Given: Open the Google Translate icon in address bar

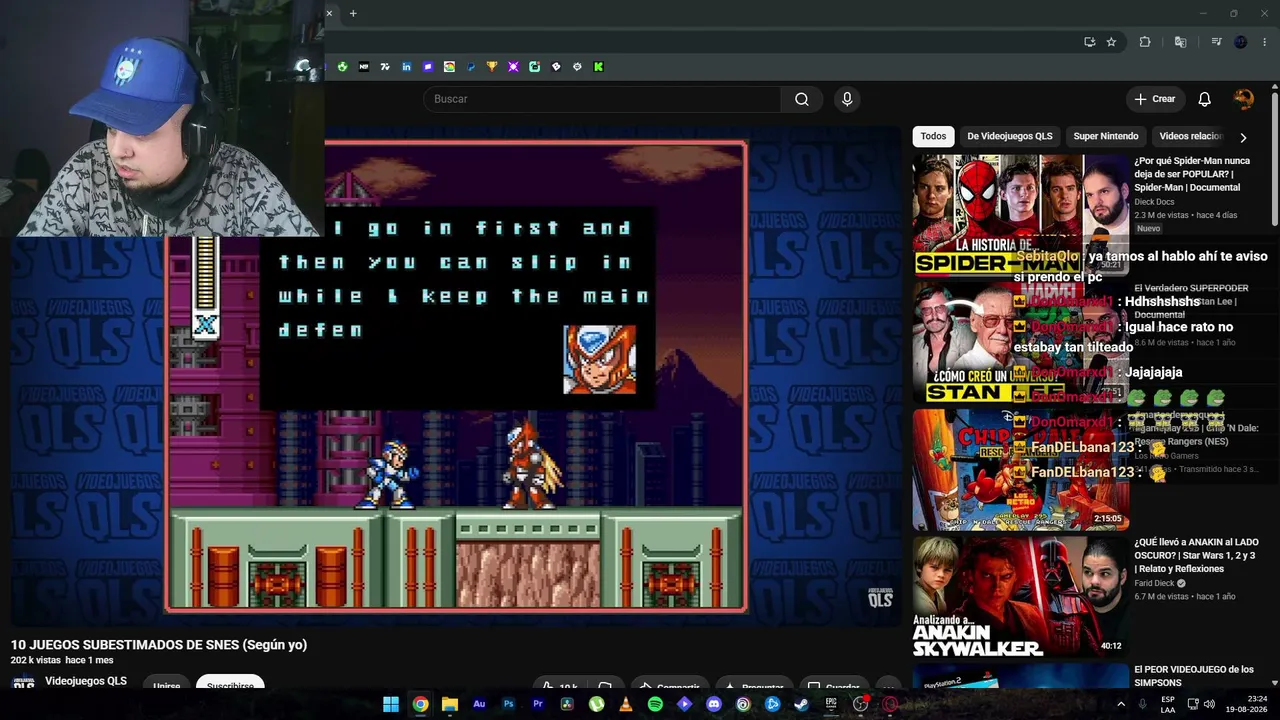Looking at the screenshot, I should tap(1181, 42).
